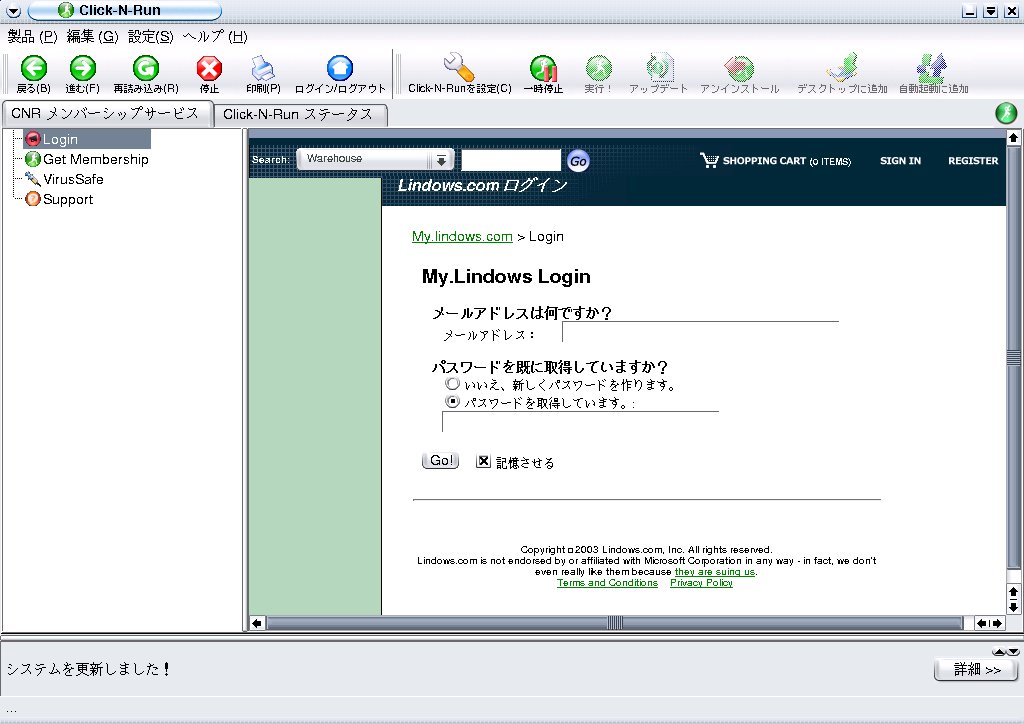Click the VirusSafe syringe icon in tree
Viewport: 1024px width, 724px height.
[x=33, y=179]
